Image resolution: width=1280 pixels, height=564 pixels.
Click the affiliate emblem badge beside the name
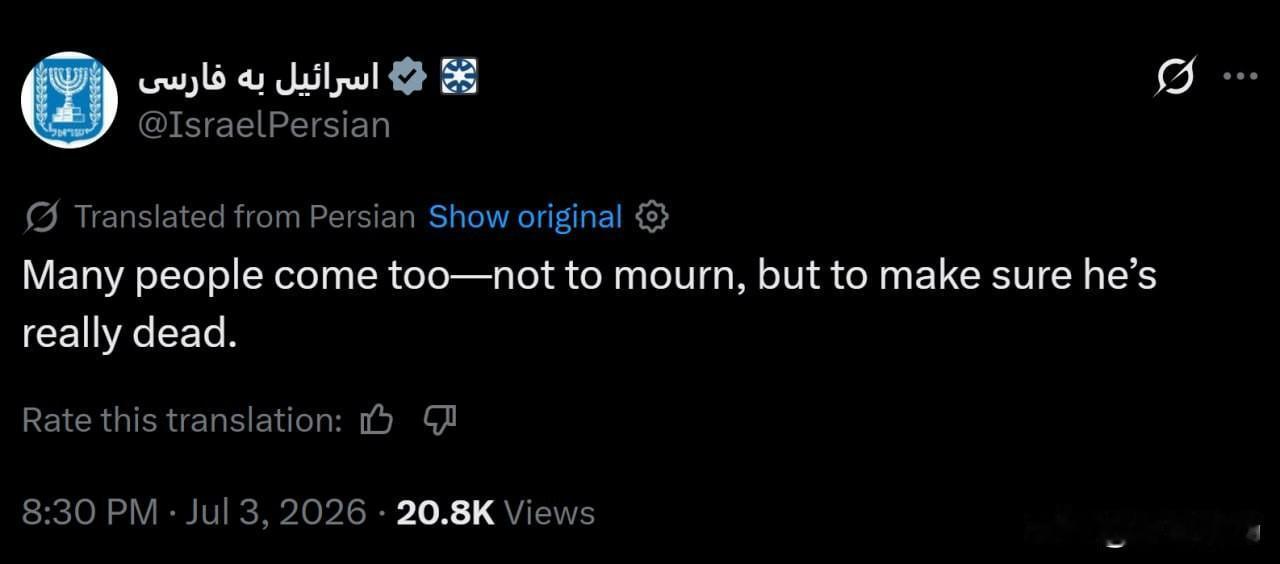pos(460,77)
